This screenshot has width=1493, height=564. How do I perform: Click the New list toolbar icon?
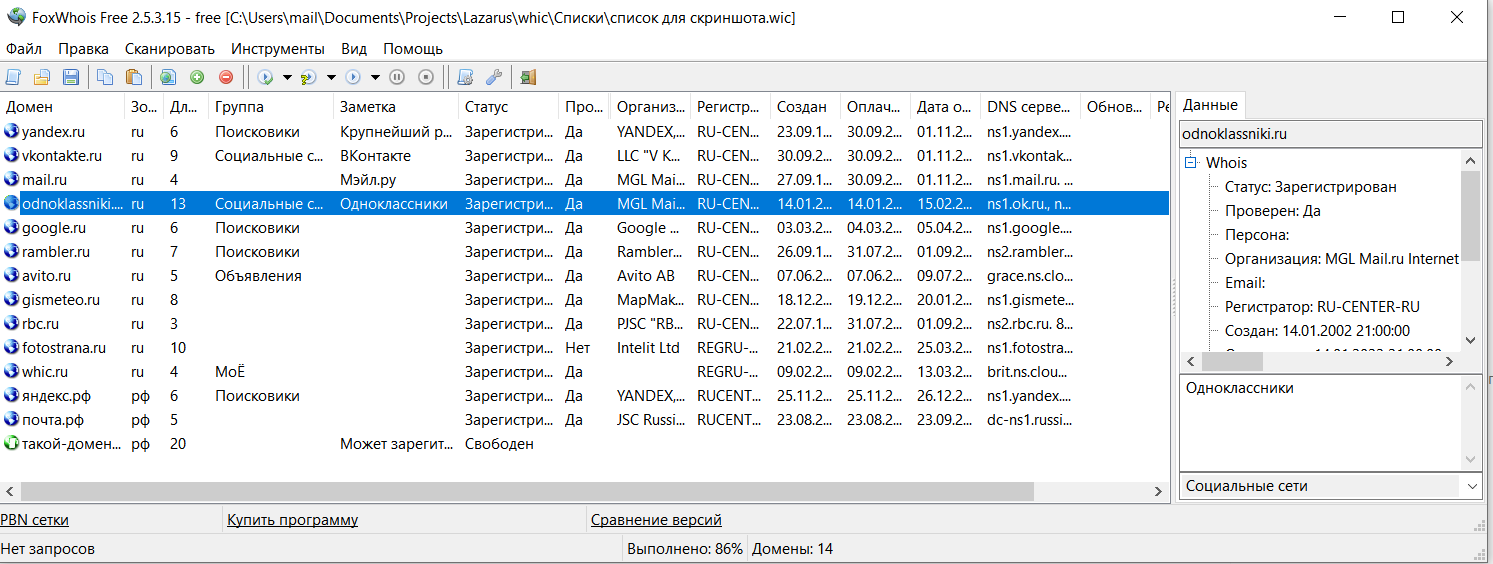tap(13, 77)
